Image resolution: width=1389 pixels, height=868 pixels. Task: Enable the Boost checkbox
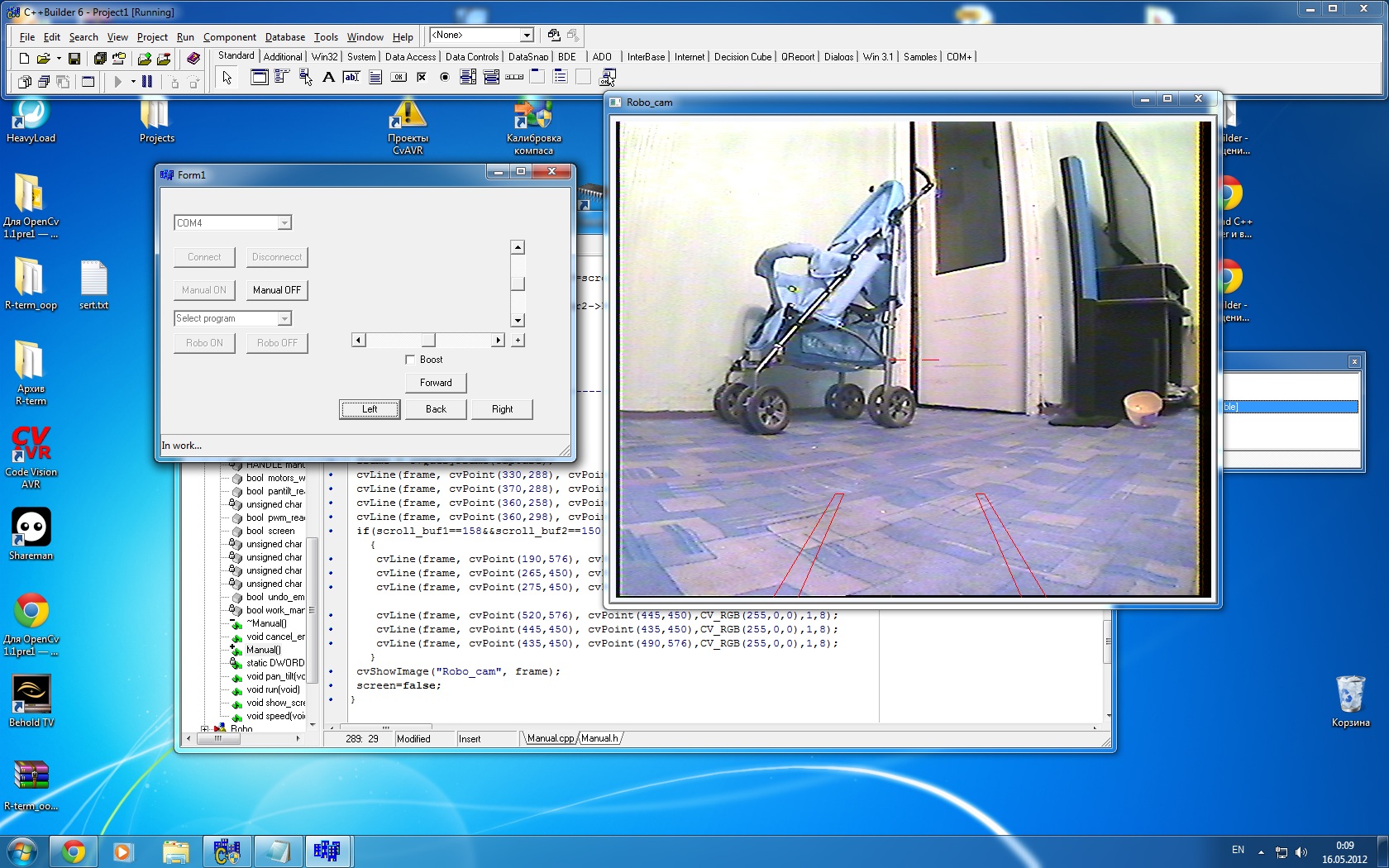[410, 360]
